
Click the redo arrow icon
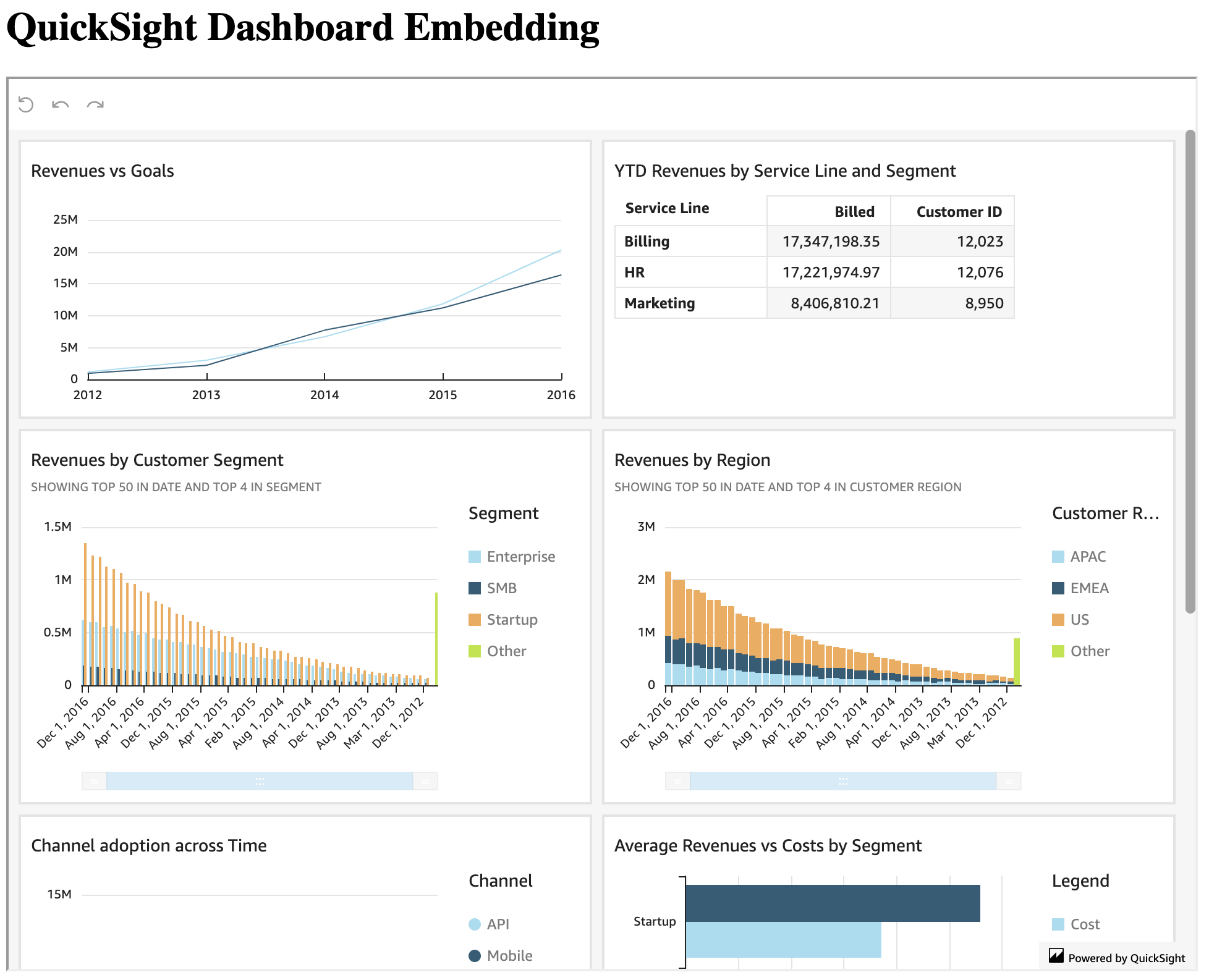coord(95,104)
